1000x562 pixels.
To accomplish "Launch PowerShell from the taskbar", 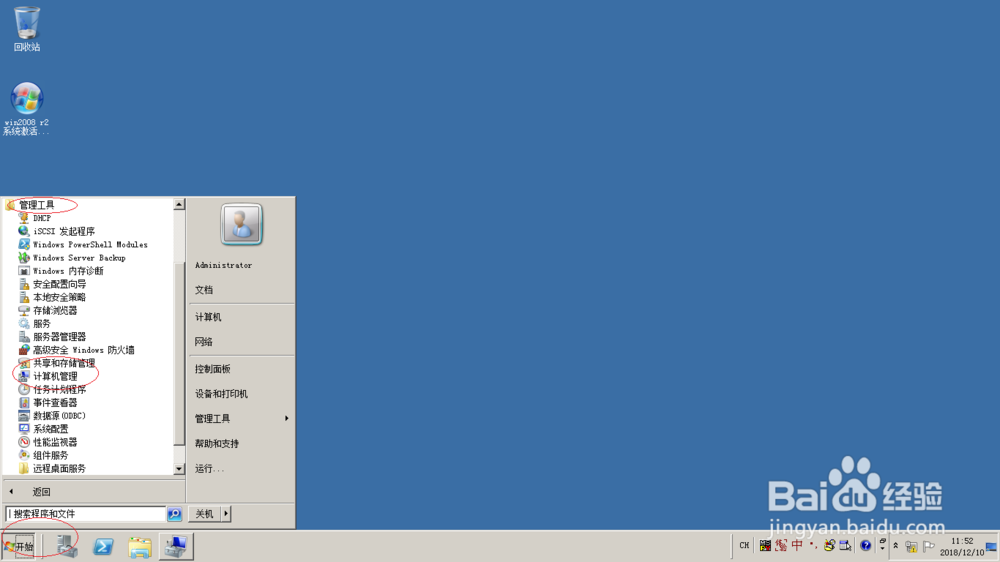I will click(x=103, y=547).
